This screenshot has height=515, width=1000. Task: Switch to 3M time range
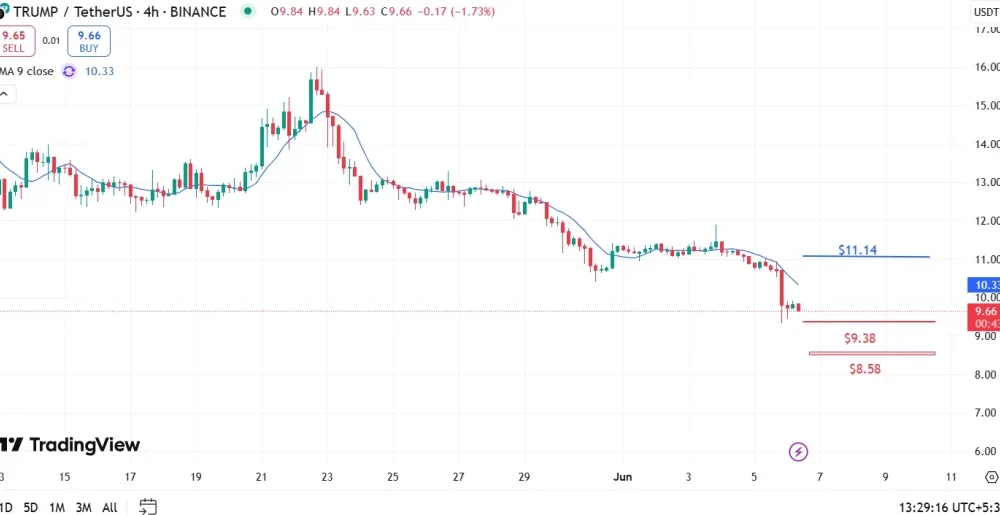[x=84, y=508]
